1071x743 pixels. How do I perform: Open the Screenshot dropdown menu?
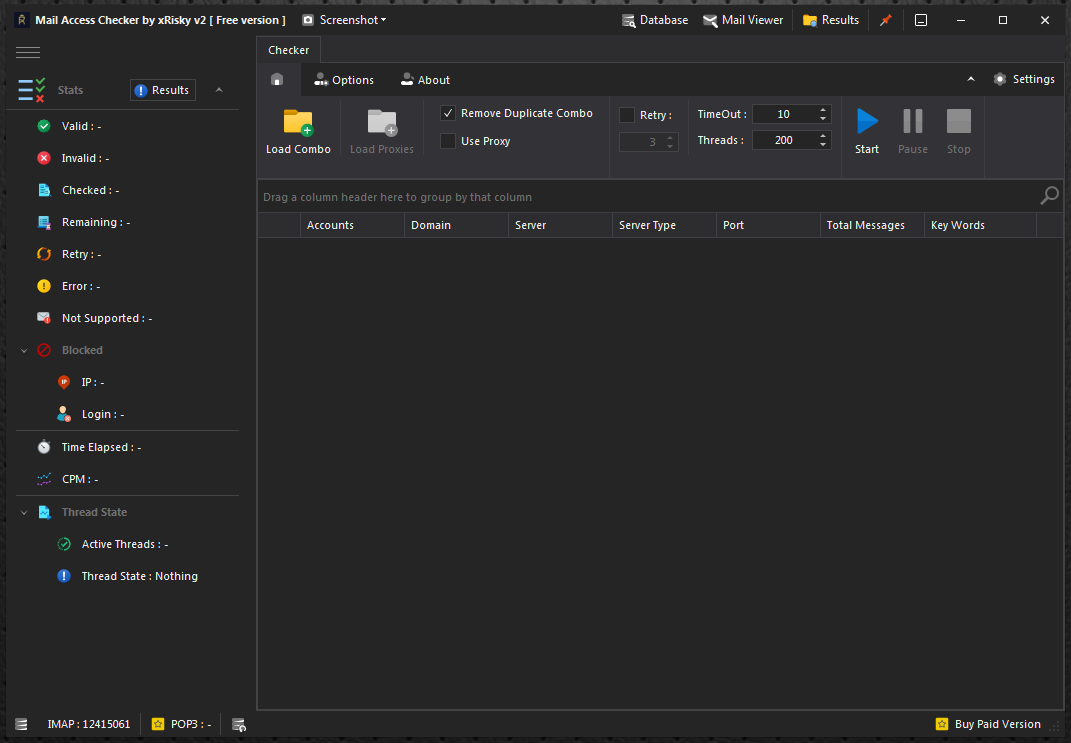coord(344,19)
